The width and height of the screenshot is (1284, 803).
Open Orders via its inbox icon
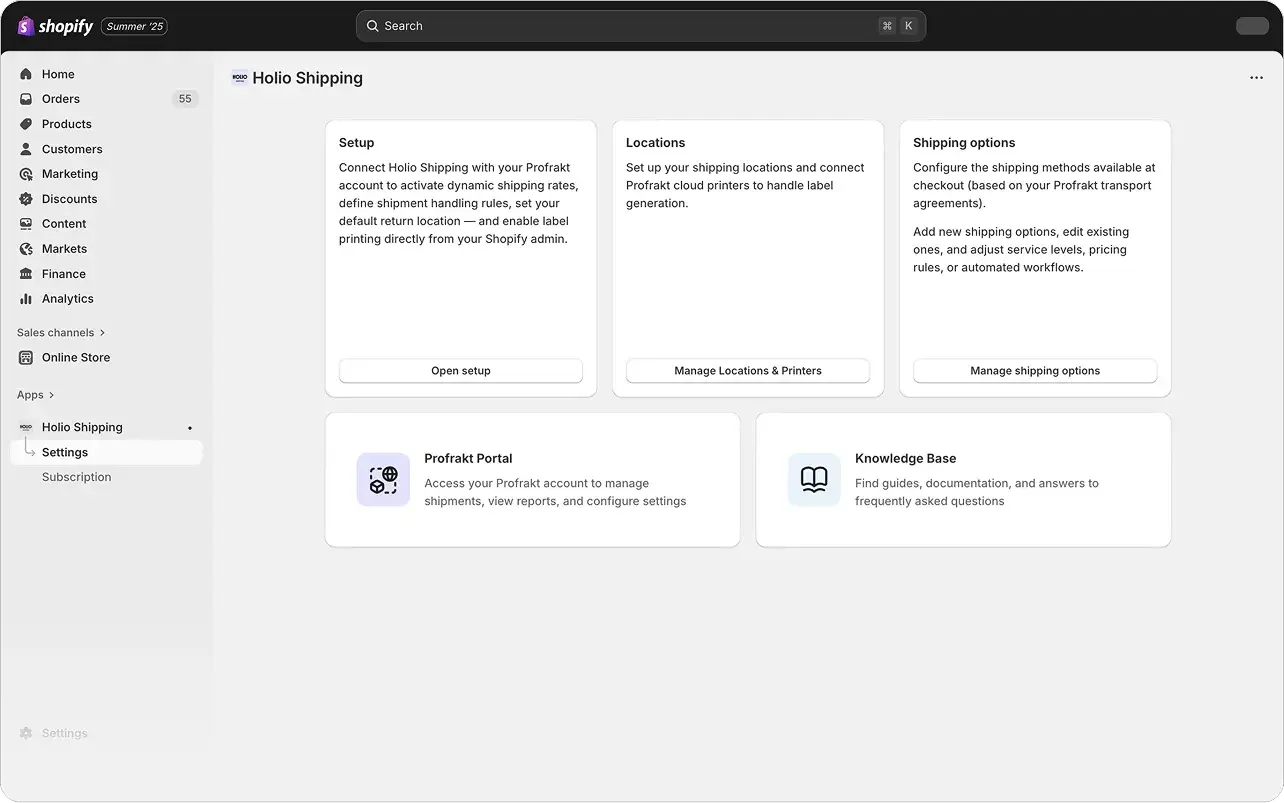26,99
